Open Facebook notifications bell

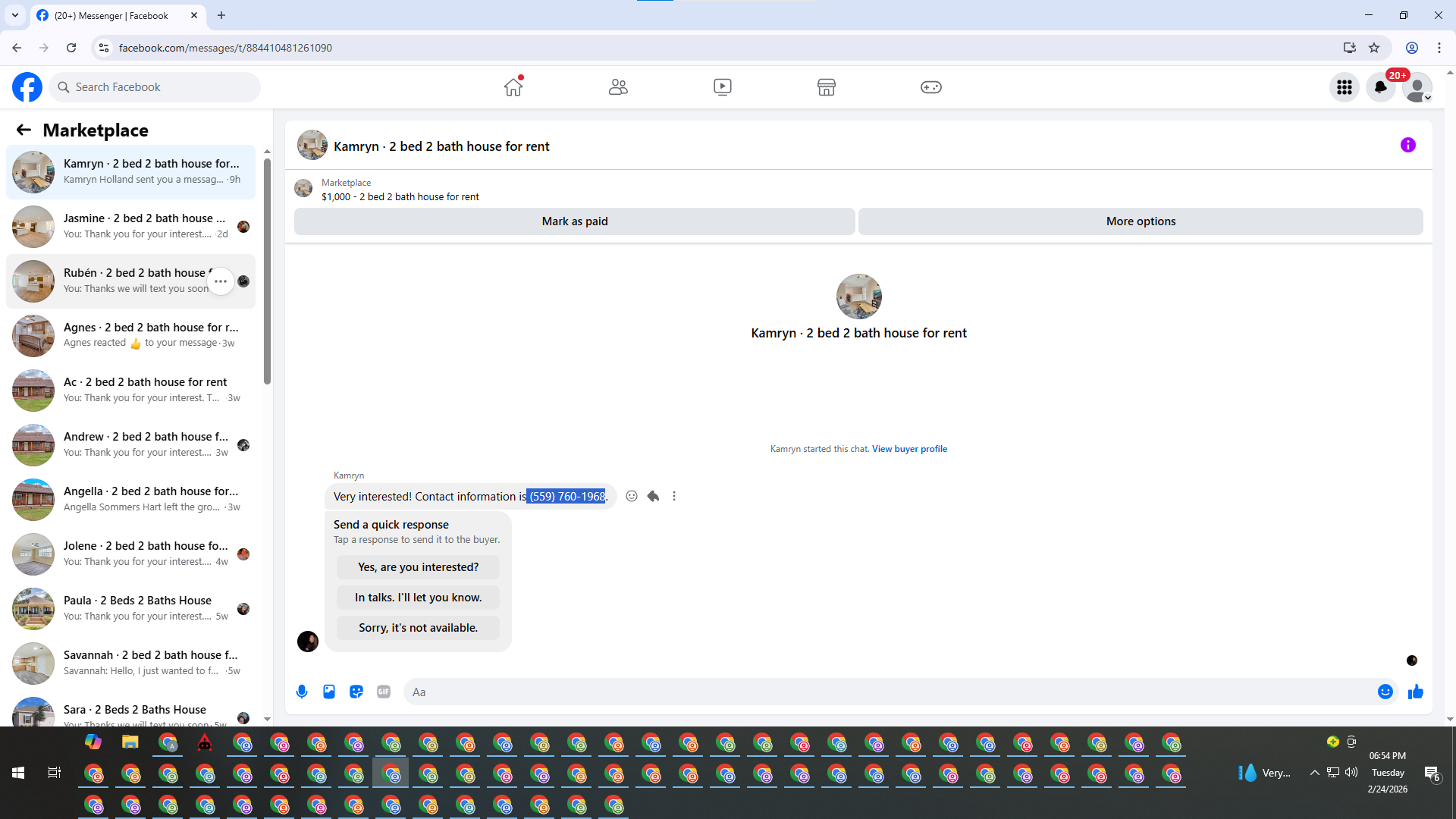click(x=1380, y=87)
